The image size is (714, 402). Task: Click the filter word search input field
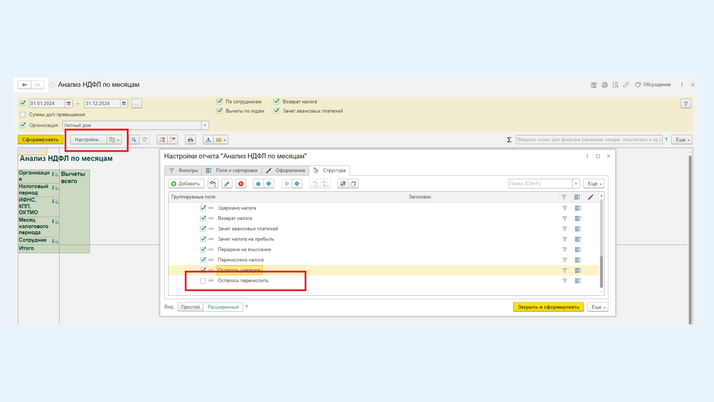click(x=588, y=140)
